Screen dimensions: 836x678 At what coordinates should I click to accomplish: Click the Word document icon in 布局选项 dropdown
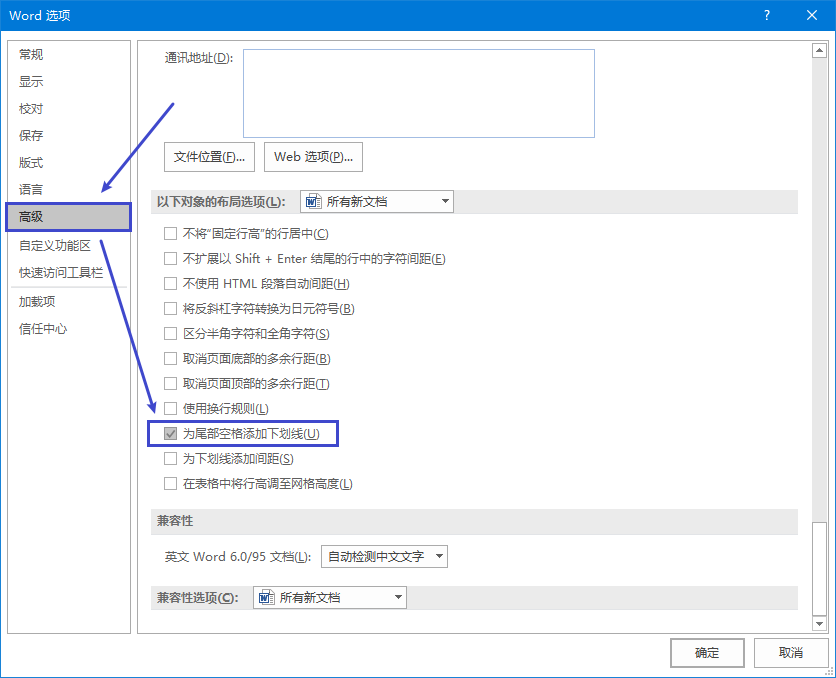(313, 201)
